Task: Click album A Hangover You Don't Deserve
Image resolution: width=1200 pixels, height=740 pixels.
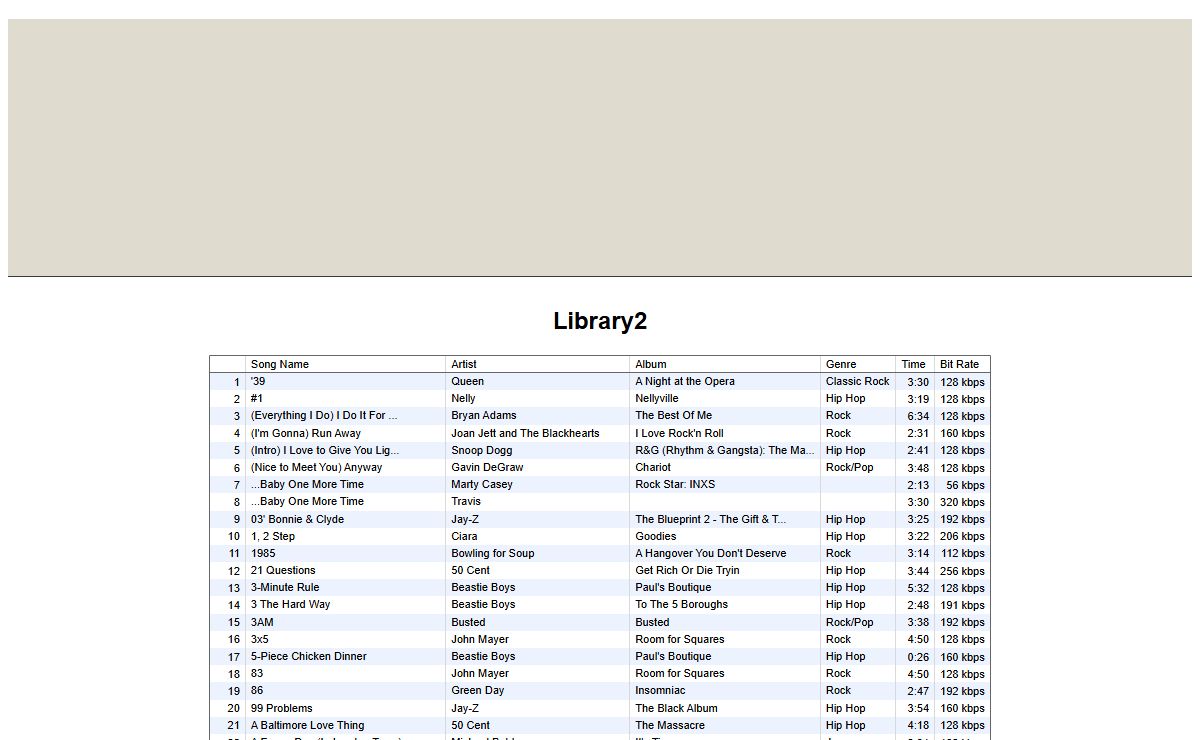Action: (711, 553)
